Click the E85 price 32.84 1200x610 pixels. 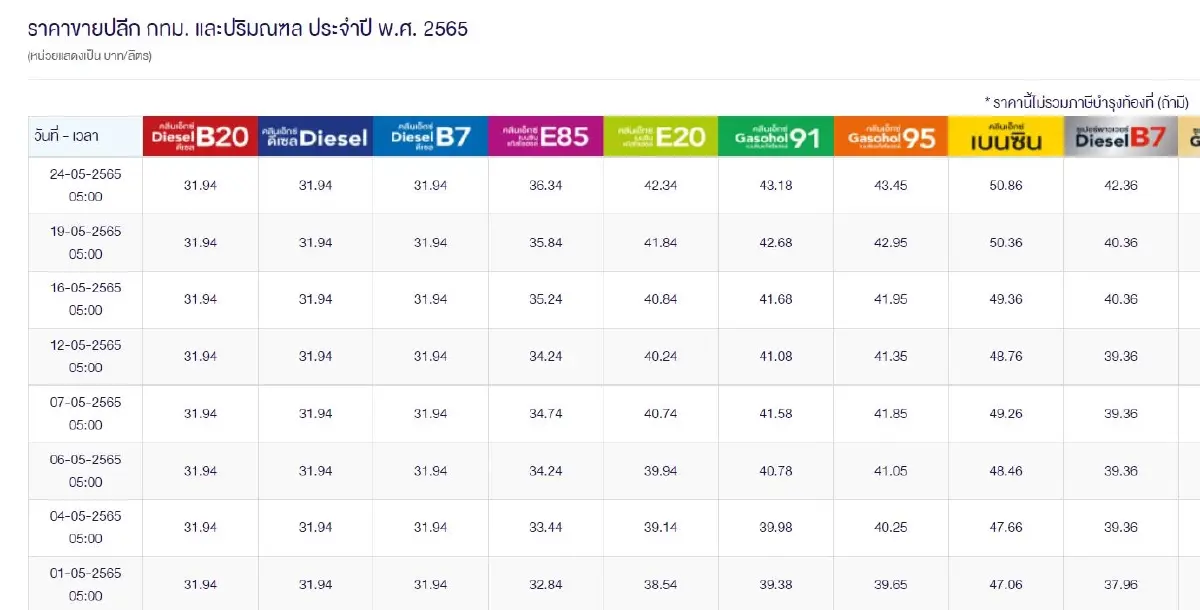[x=546, y=585]
